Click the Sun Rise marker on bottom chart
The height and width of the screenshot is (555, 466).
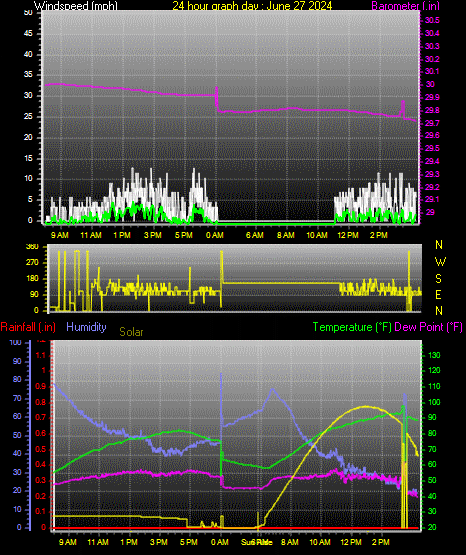tap(257, 542)
